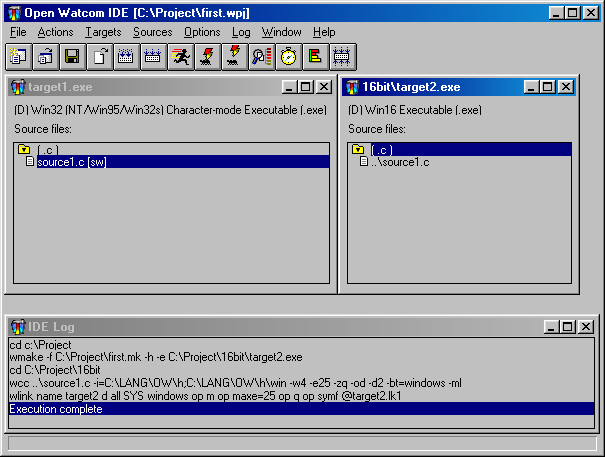Collapse the (.c) folder in 16bit\target2.exe

357,150
